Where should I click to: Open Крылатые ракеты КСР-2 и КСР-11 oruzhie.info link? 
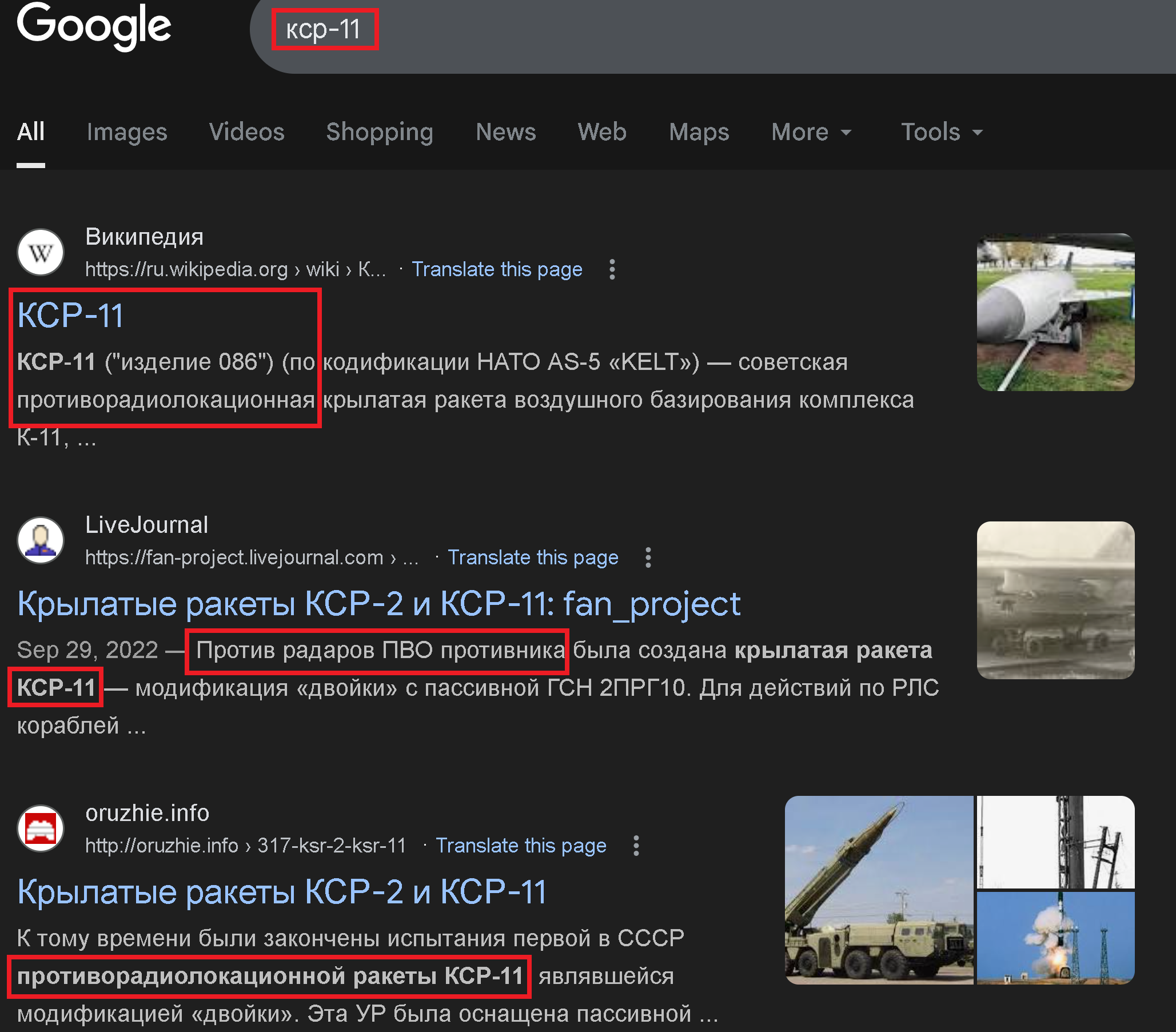pos(281,892)
